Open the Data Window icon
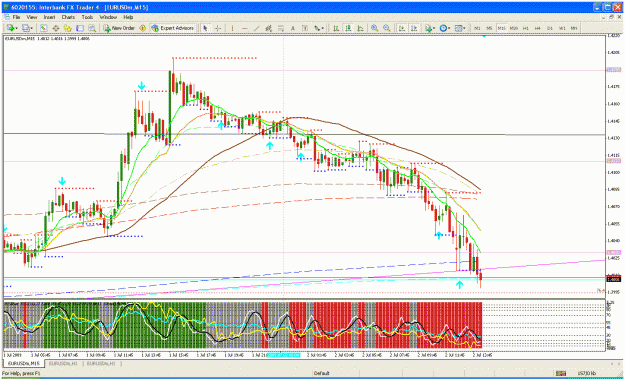 pos(56,28)
